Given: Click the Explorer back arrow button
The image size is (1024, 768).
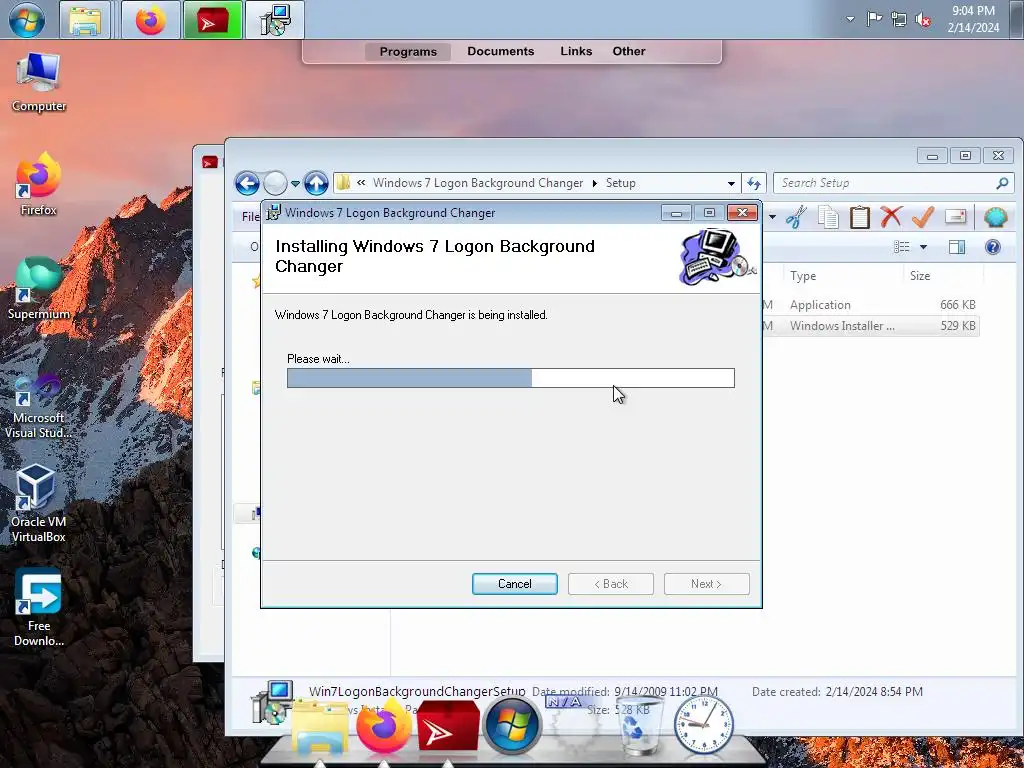Looking at the screenshot, I should (x=248, y=184).
